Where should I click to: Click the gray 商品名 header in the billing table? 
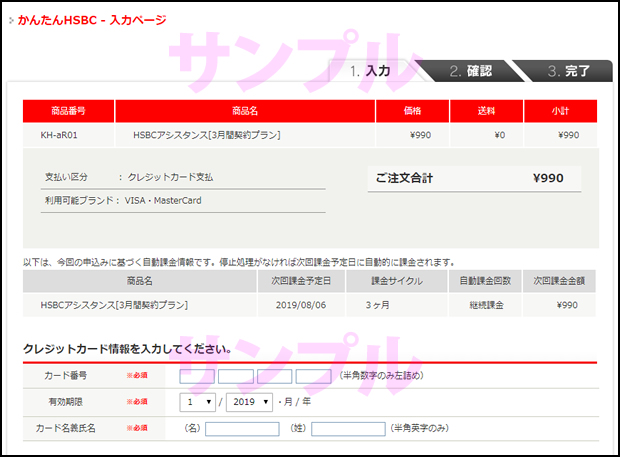pos(140,281)
